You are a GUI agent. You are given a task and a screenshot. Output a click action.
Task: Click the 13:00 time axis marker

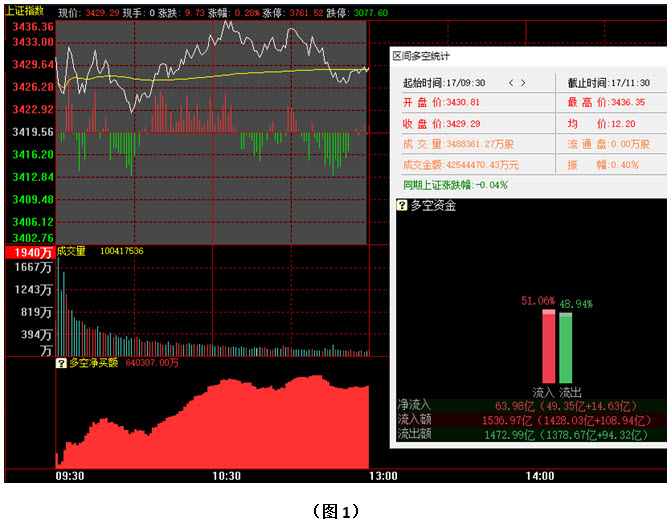coord(383,476)
